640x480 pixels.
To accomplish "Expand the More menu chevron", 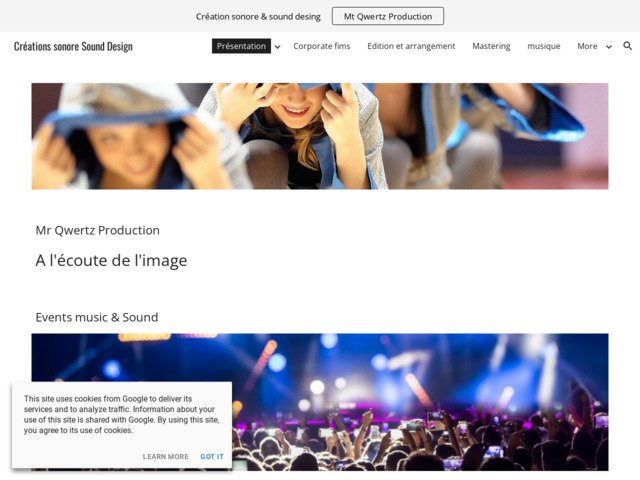I will (x=609, y=47).
